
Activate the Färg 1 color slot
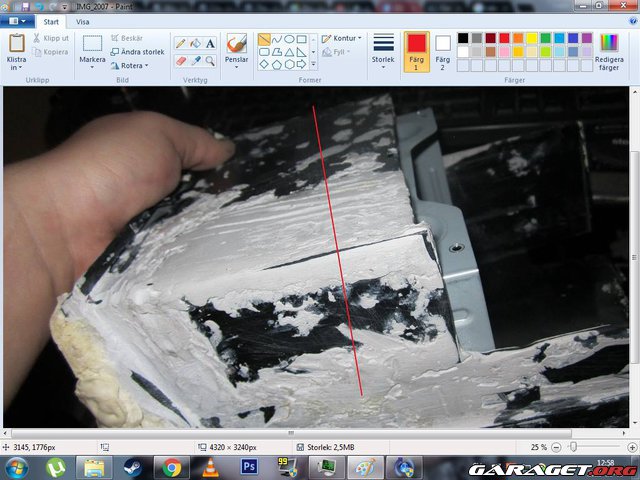(417, 50)
